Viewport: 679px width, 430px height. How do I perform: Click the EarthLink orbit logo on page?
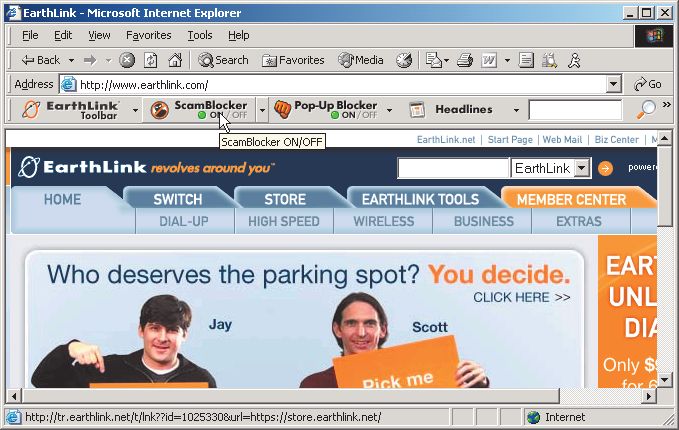(29, 167)
